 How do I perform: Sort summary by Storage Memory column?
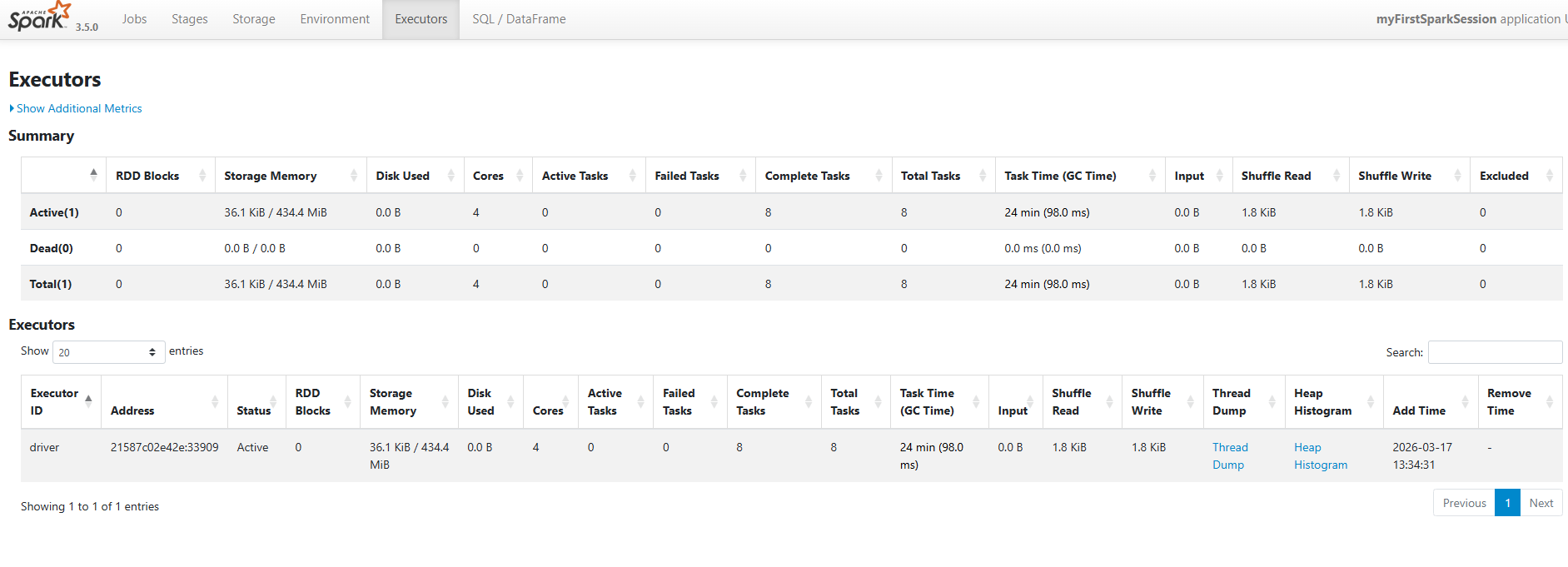pos(291,176)
